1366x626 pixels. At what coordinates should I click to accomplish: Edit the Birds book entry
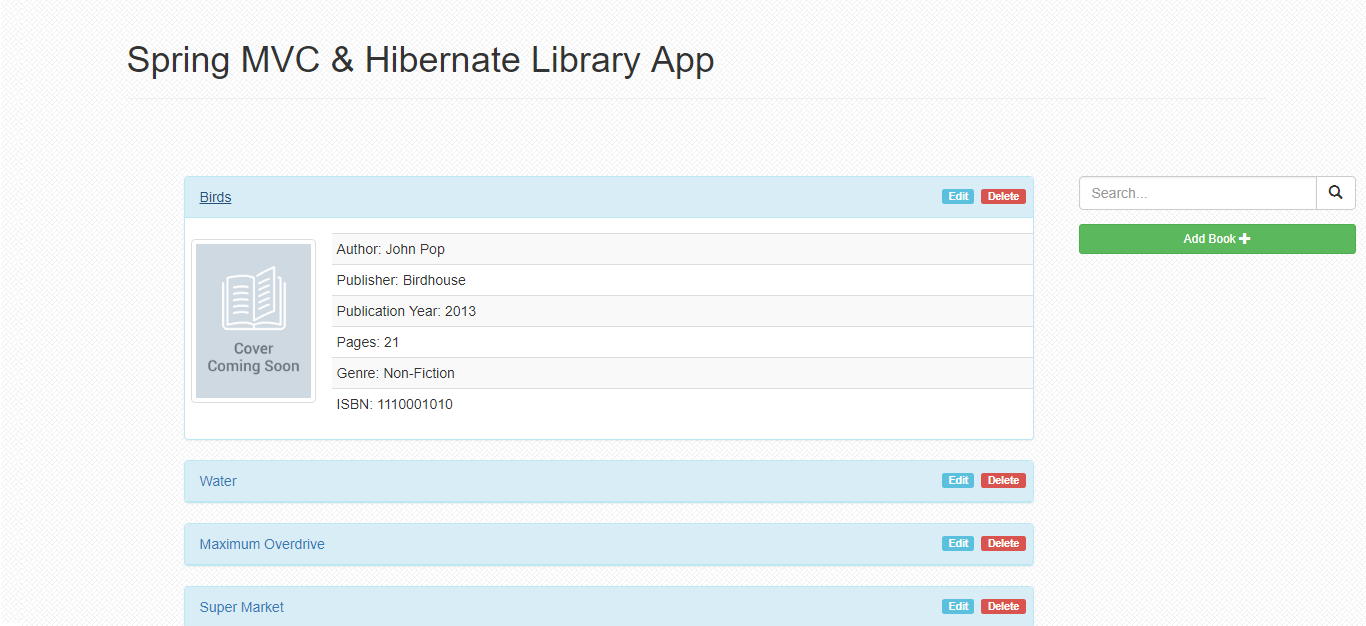[957, 196]
